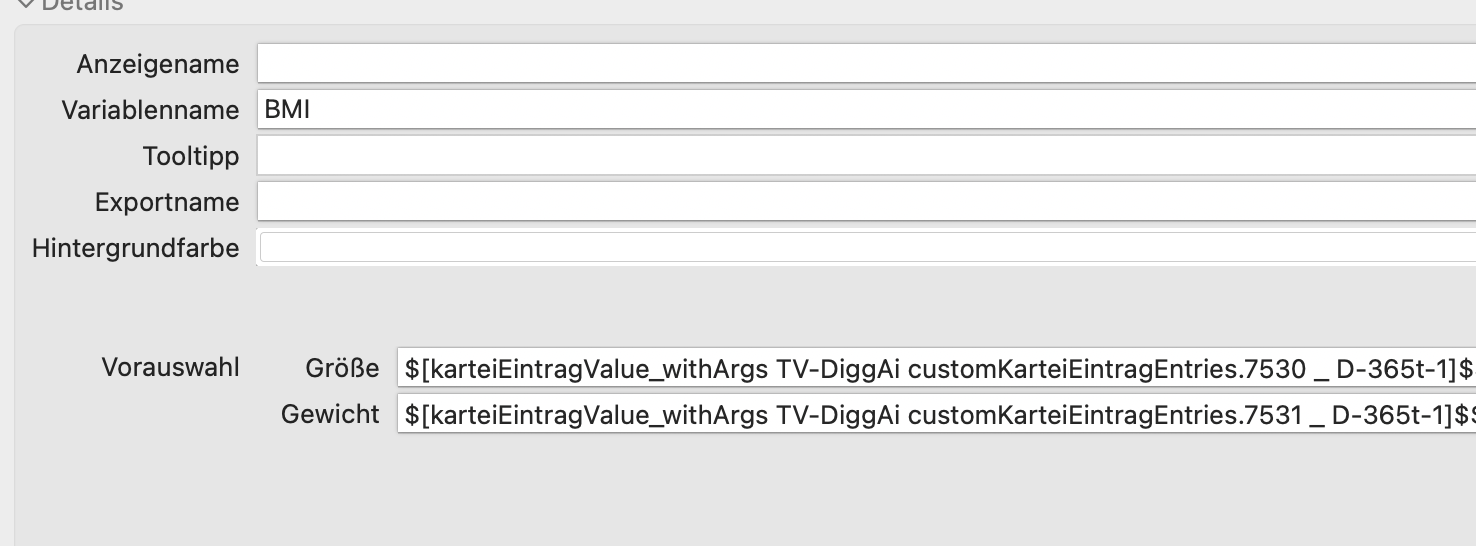The image size is (1476, 546).
Task: Click the Hintergrundfarbe label
Action: tap(135, 248)
